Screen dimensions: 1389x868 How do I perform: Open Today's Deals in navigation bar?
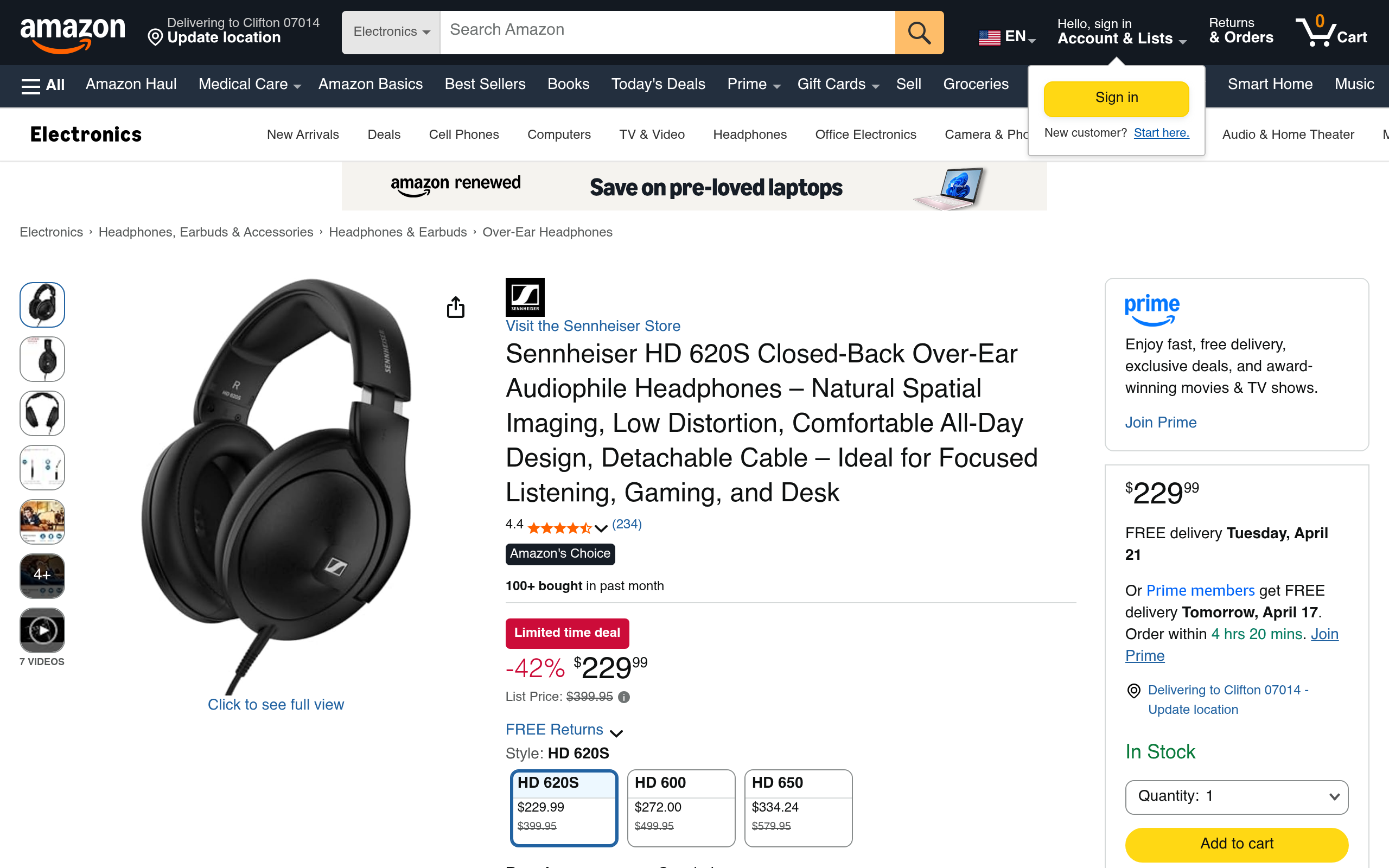coord(658,85)
